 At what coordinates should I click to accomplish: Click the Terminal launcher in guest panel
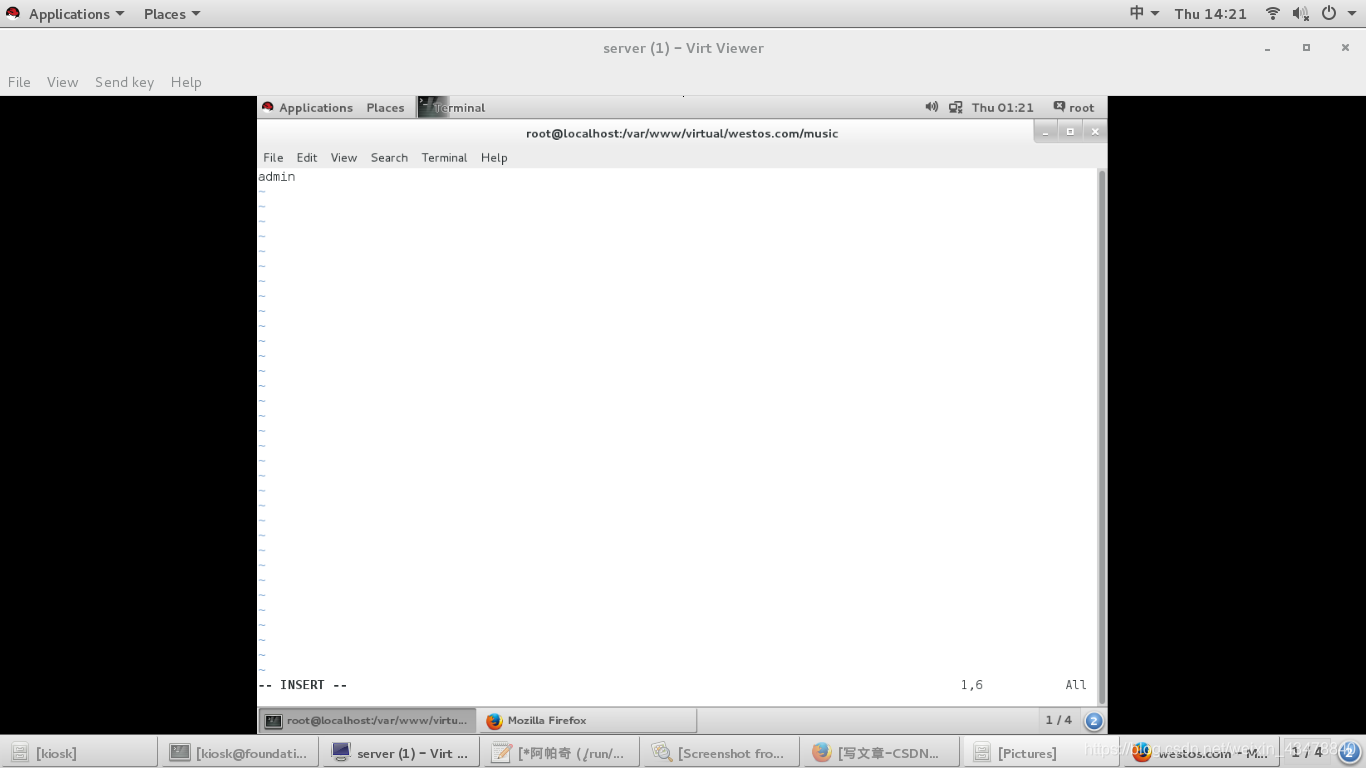(x=452, y=108)
